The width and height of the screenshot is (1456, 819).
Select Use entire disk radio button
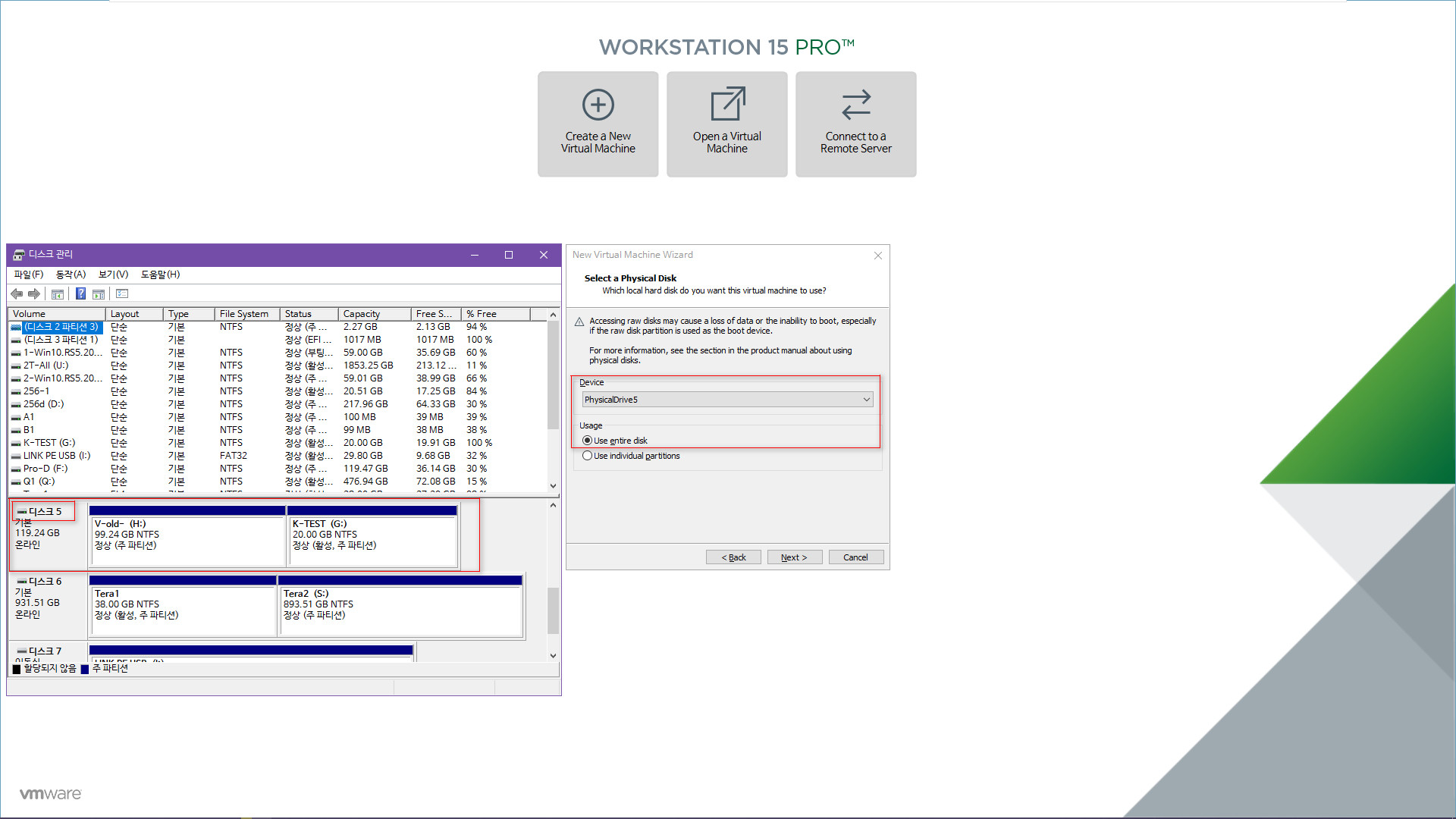pyautogui.click(x=587, y=441)
